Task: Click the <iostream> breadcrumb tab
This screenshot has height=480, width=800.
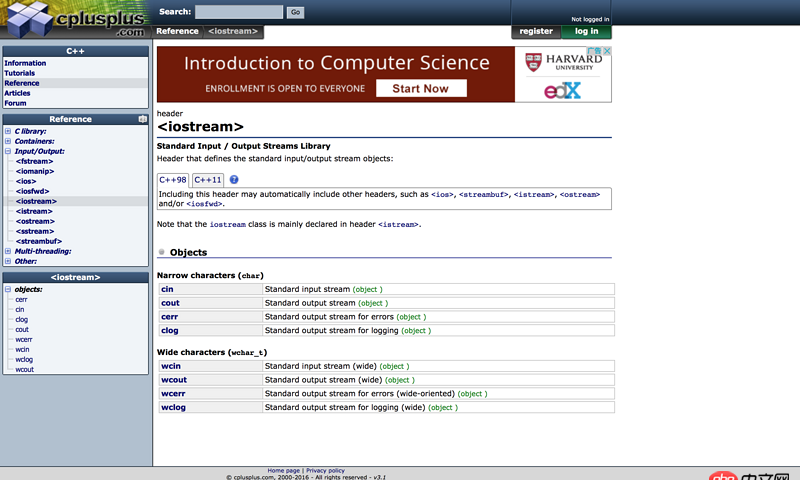Action: [x=233, y=31]
